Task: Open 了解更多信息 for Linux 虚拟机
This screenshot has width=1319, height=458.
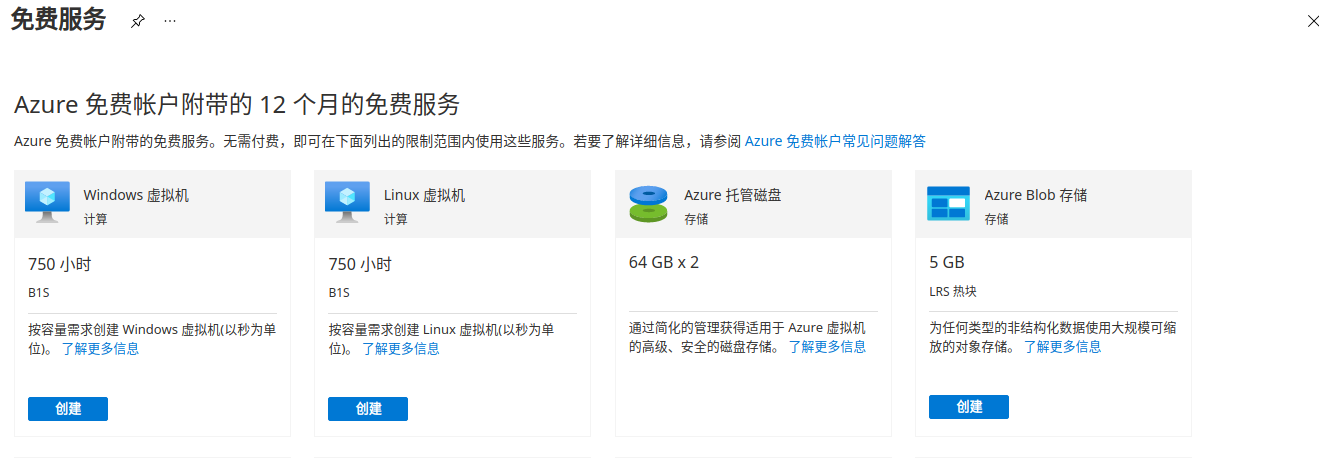Action: pyautogui.click(x=400, y=349)
